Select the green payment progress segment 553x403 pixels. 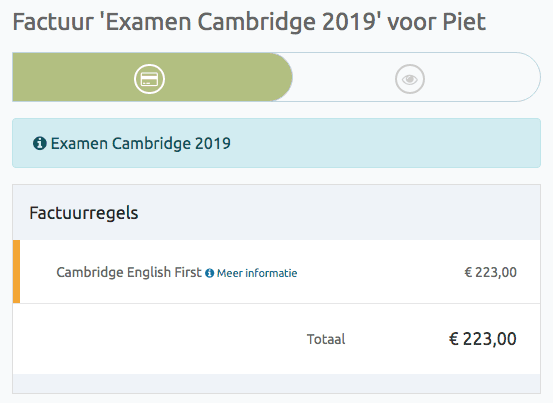pos(152,77)
